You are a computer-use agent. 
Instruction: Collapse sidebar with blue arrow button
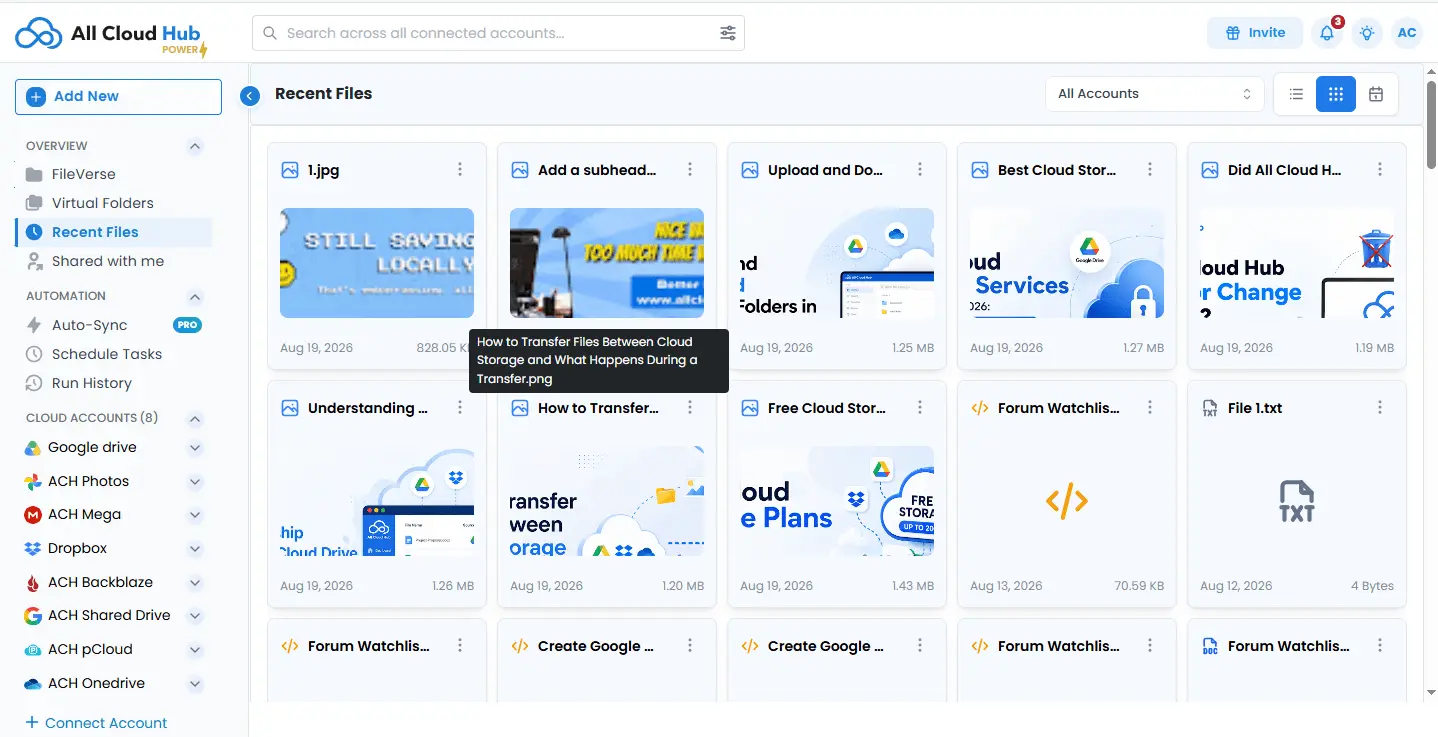pyautogui.click(x=250, y=96)
